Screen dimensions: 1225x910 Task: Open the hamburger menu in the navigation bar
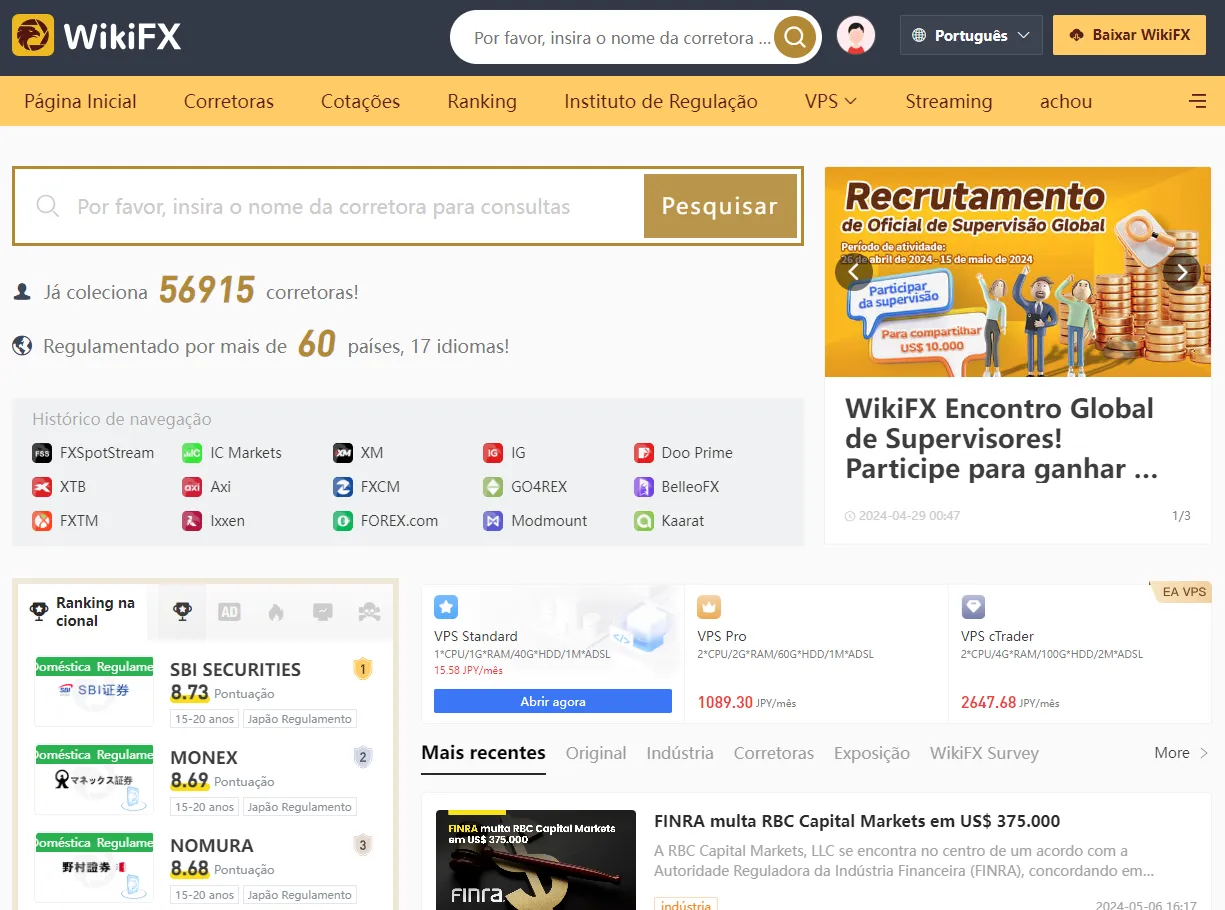coord(1197,101)
